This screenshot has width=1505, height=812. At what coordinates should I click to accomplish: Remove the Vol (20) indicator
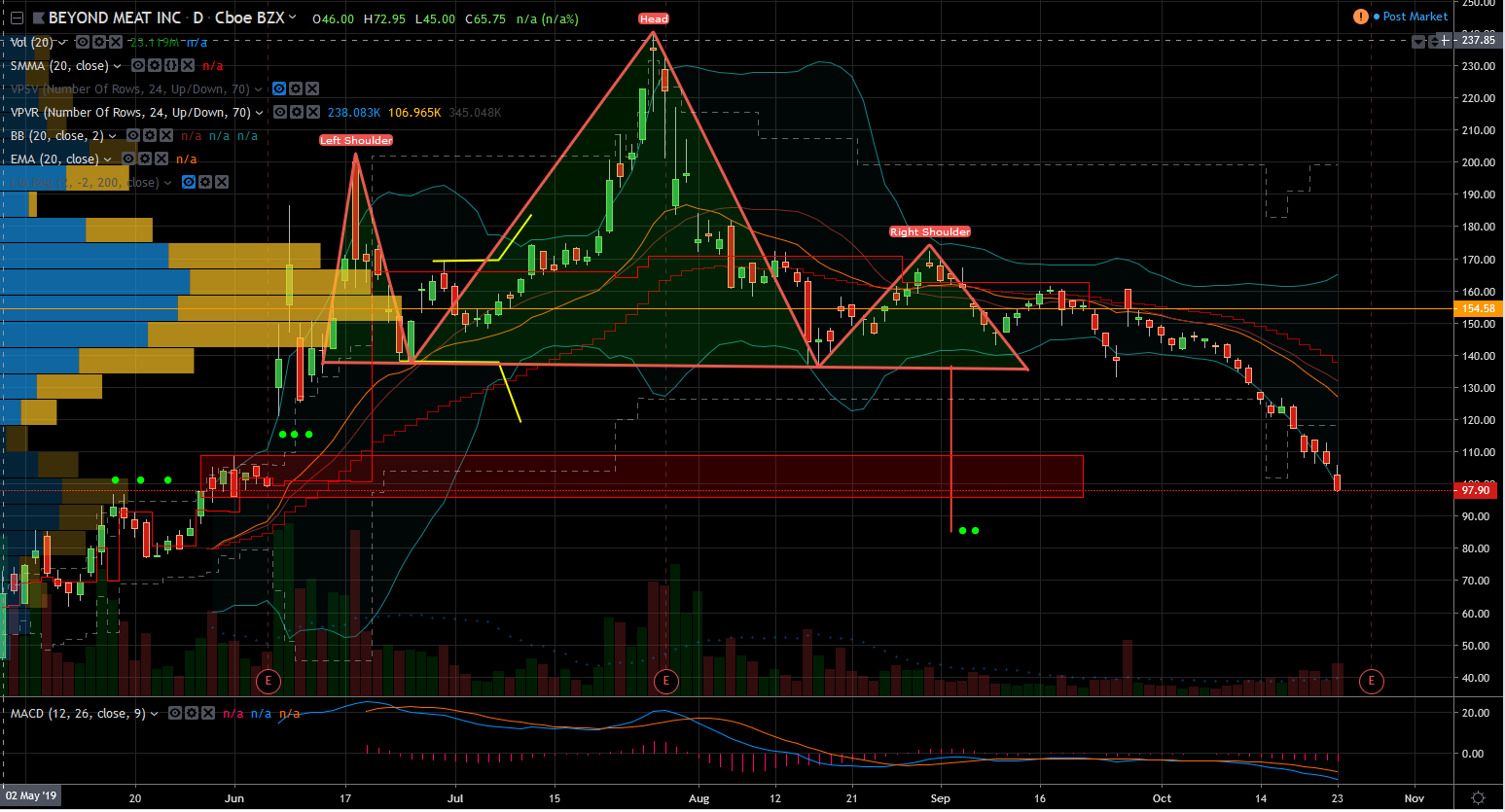(x=116, y=42)
